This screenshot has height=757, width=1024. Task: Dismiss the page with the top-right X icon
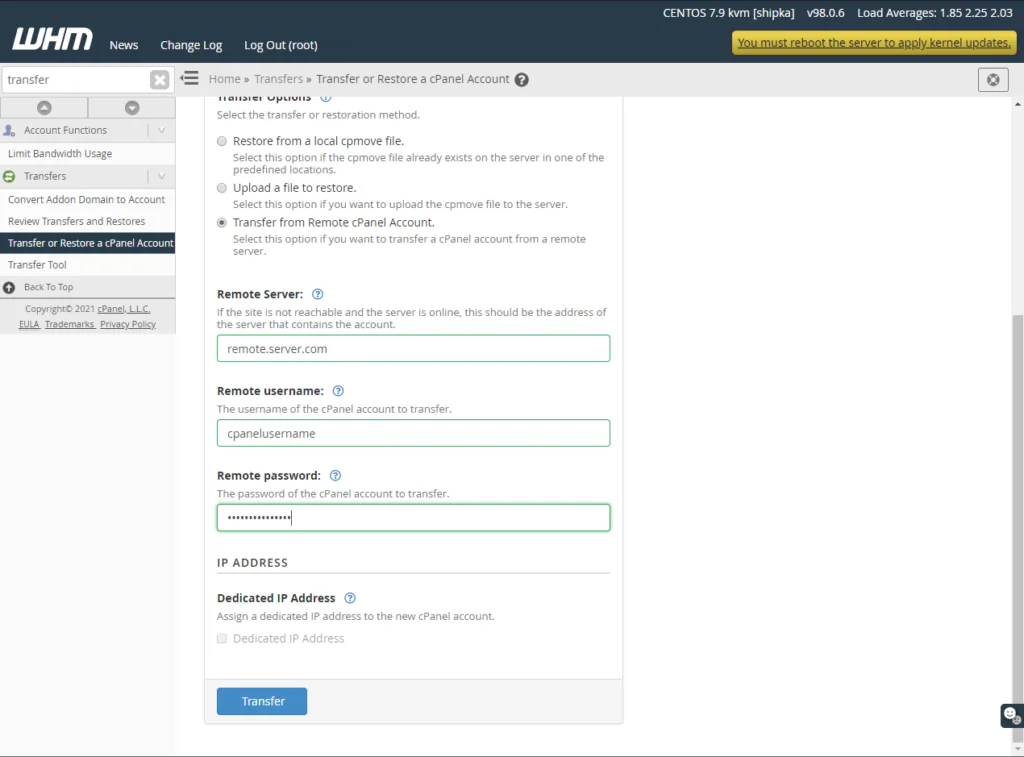992,79
